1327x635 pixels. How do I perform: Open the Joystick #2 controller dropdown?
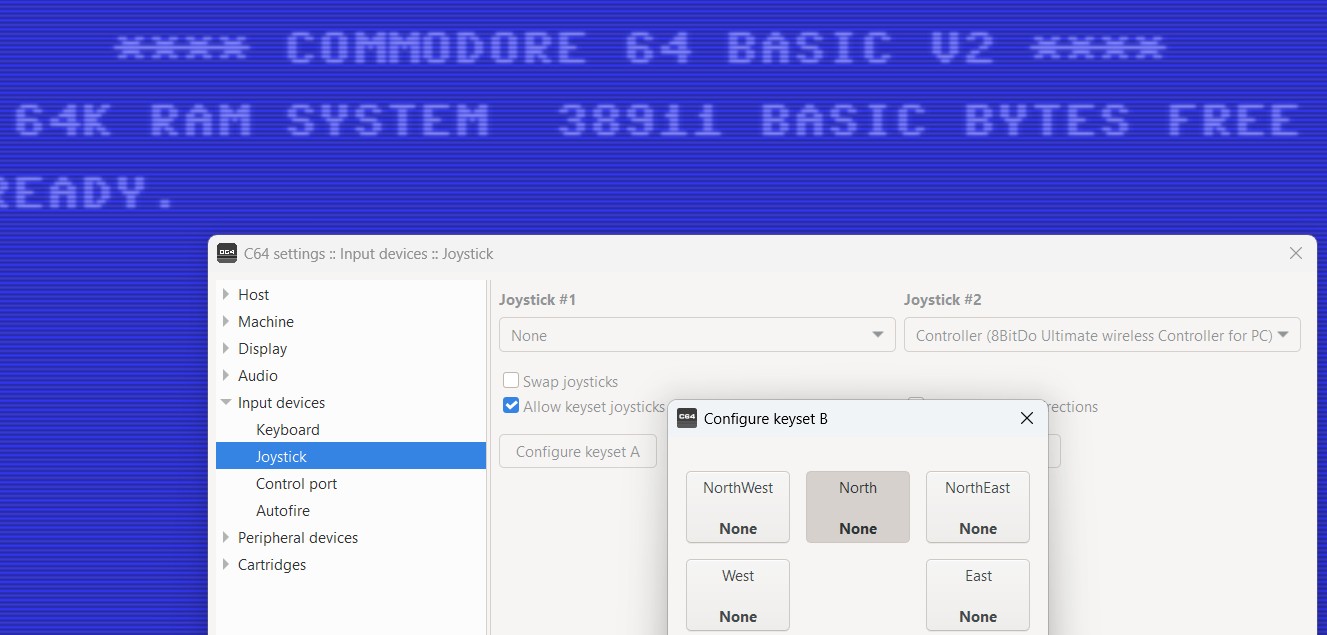(x=1102, y=334)
